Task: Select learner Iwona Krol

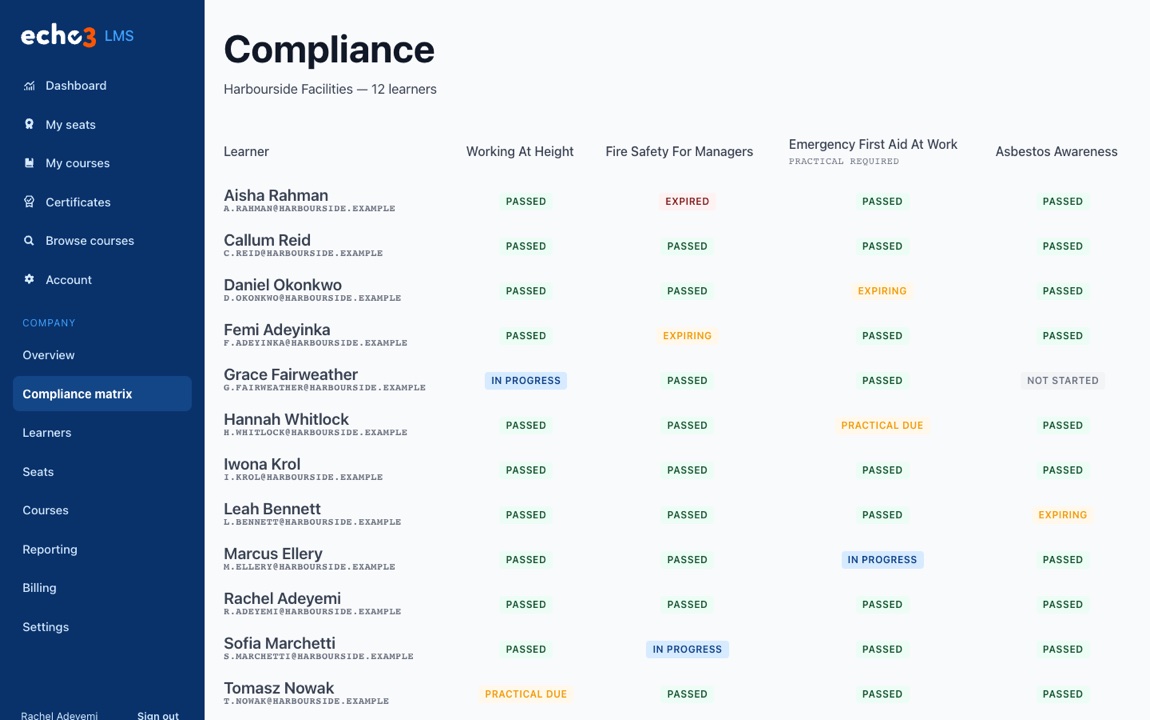Action: point(262,464)
